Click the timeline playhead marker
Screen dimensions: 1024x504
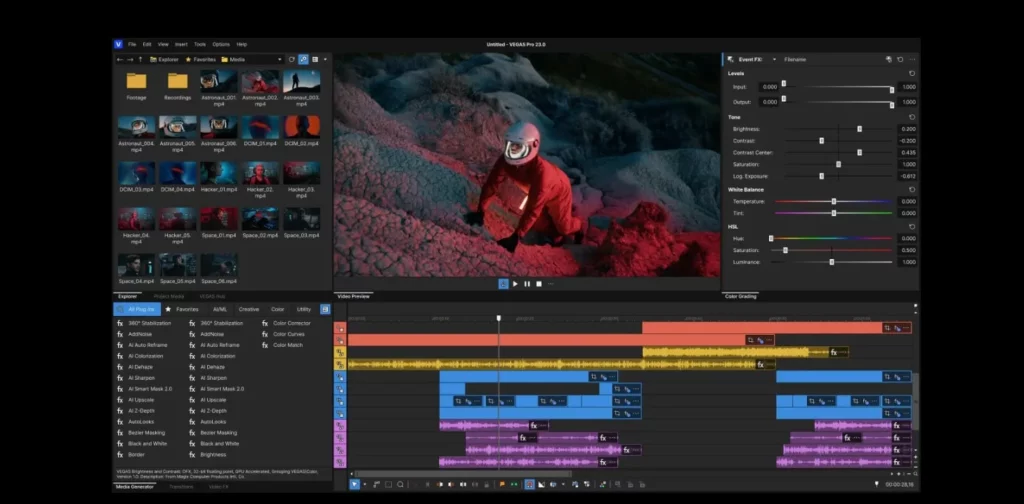pos(499,319)
